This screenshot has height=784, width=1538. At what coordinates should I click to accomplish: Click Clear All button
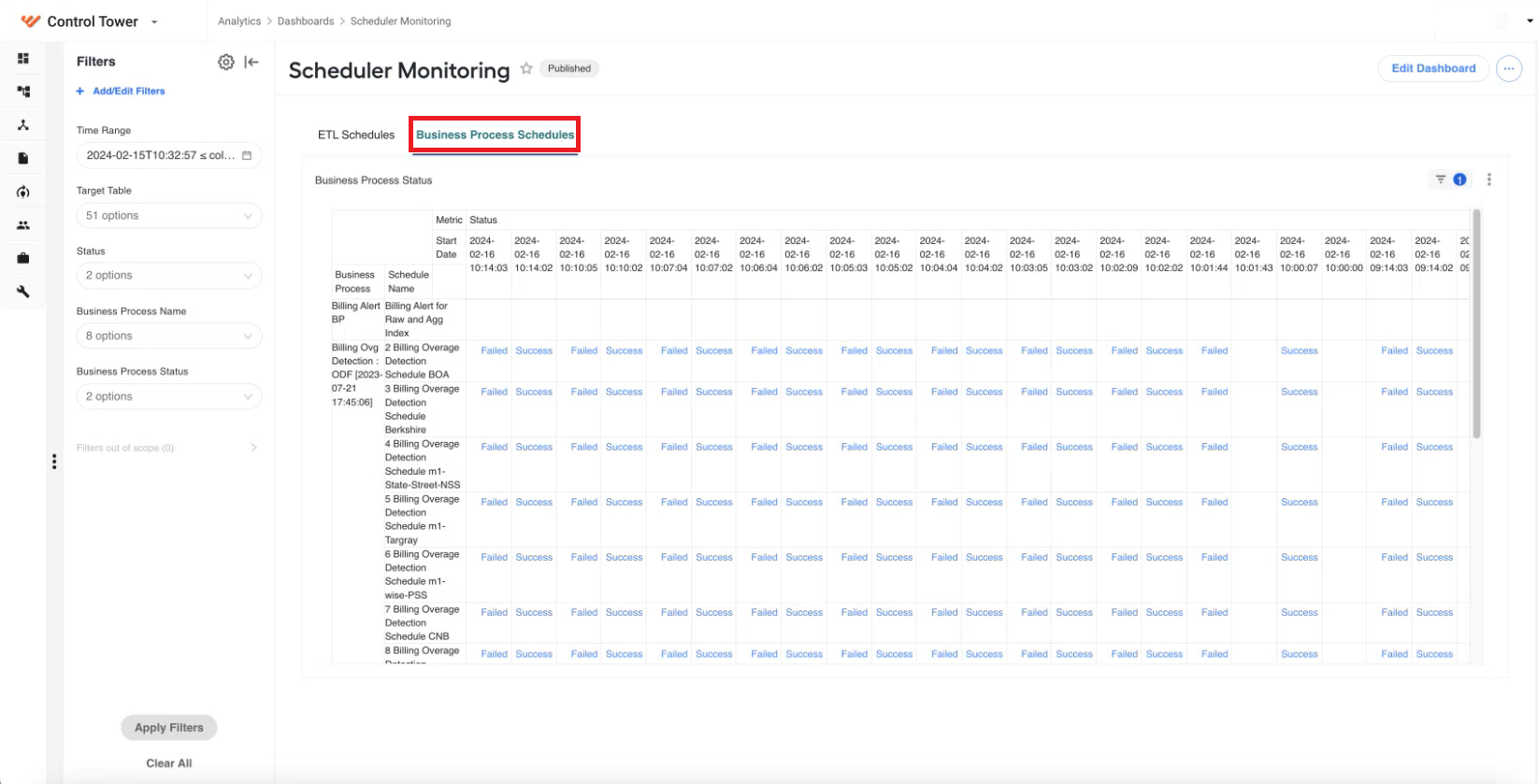coord(169,763)
